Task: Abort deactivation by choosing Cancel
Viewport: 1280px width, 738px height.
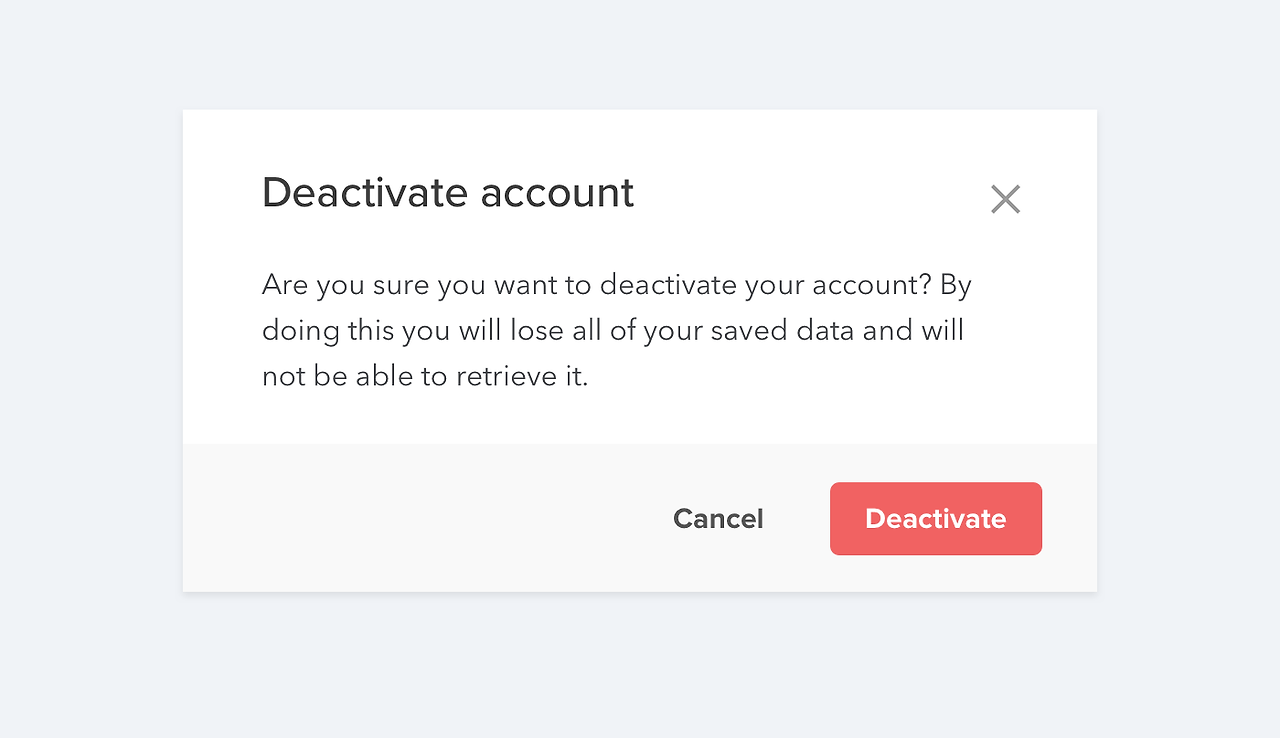Action: (718, 519)
